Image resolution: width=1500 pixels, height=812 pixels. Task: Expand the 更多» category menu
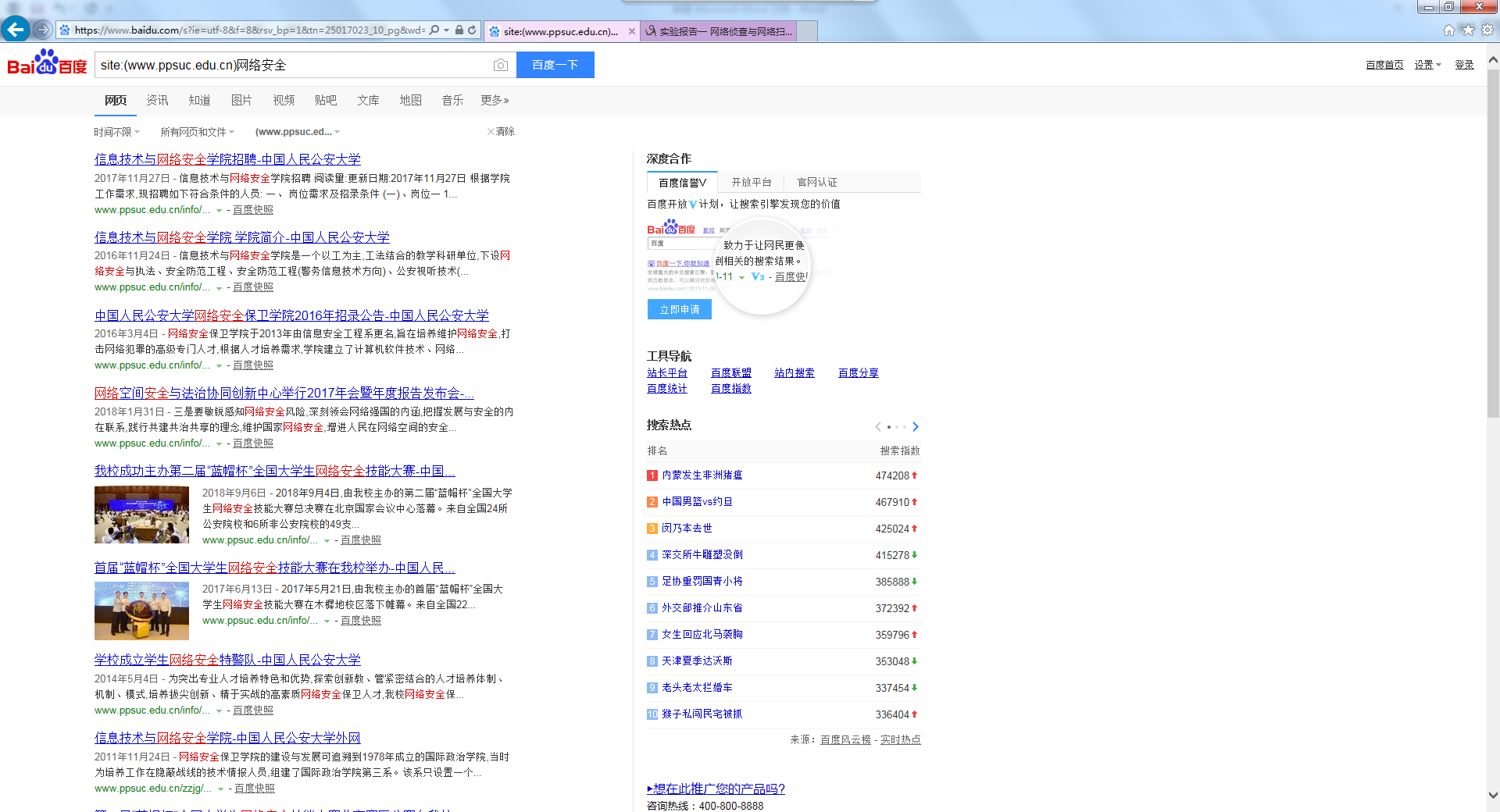[495, 100]
